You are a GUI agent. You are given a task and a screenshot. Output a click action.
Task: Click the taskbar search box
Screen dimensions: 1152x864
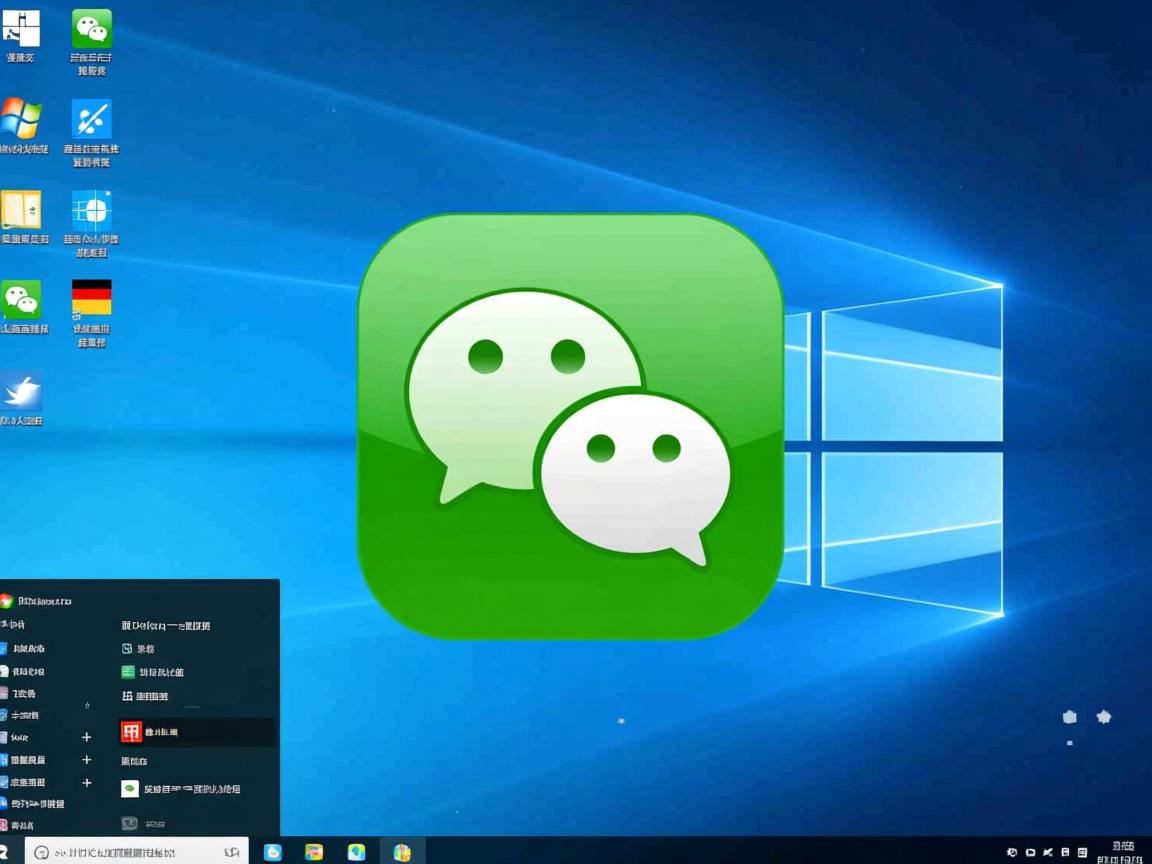pyautogui.click(x=130, y=852)
